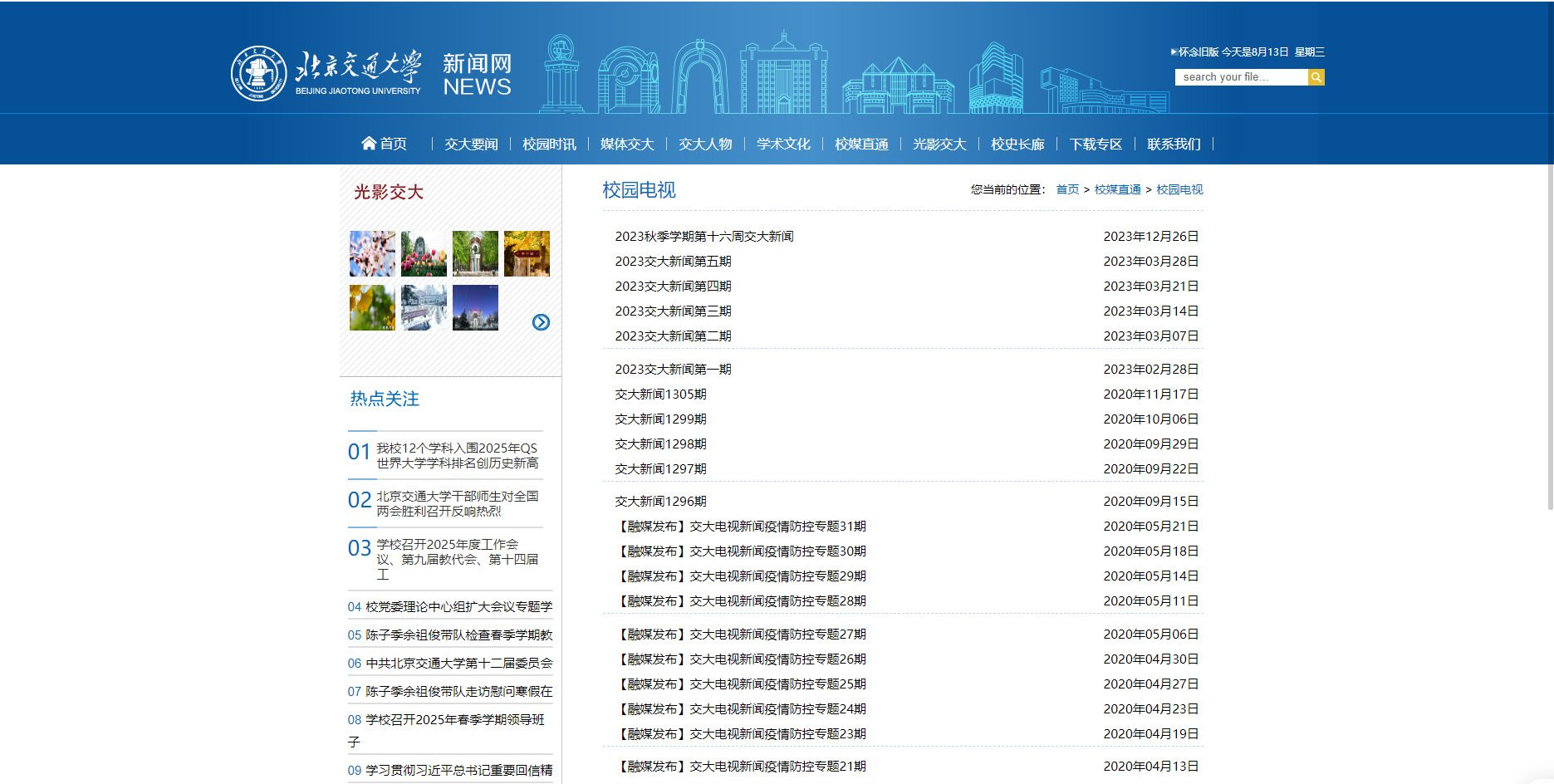The image size is (1554, 784).
Task: Switch to the 光影交大 section
Action: coord(939,143)
